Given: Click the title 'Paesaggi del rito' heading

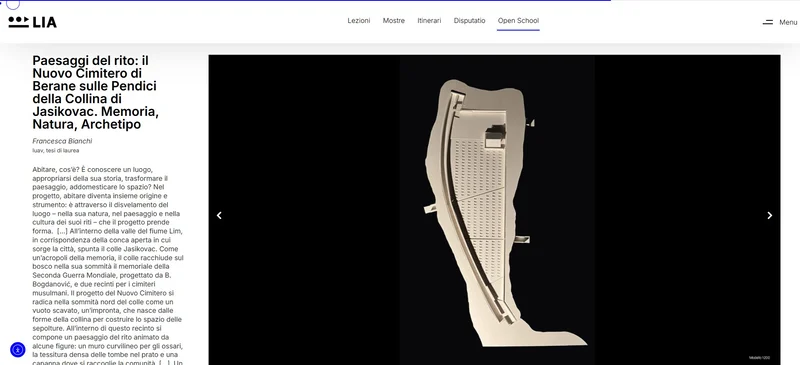Looking at the screenshot, I should click(x=96, y=92).
